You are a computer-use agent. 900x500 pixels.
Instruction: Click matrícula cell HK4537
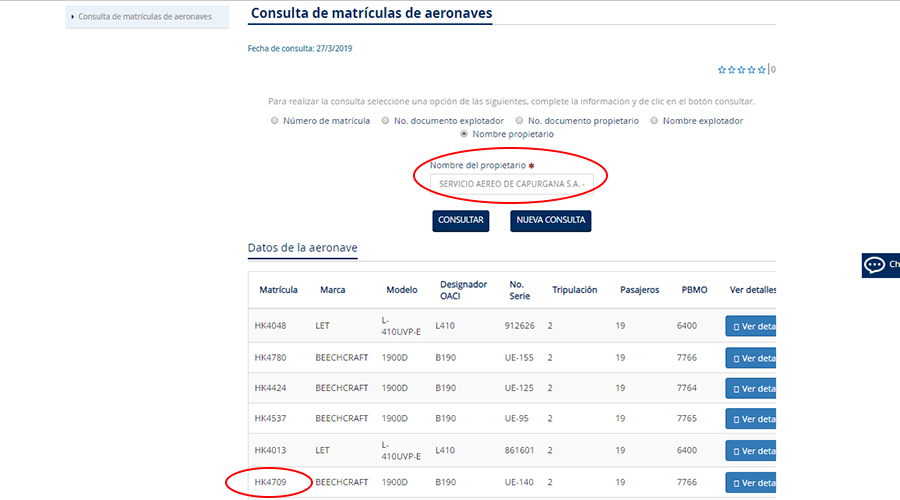point(270,418)
